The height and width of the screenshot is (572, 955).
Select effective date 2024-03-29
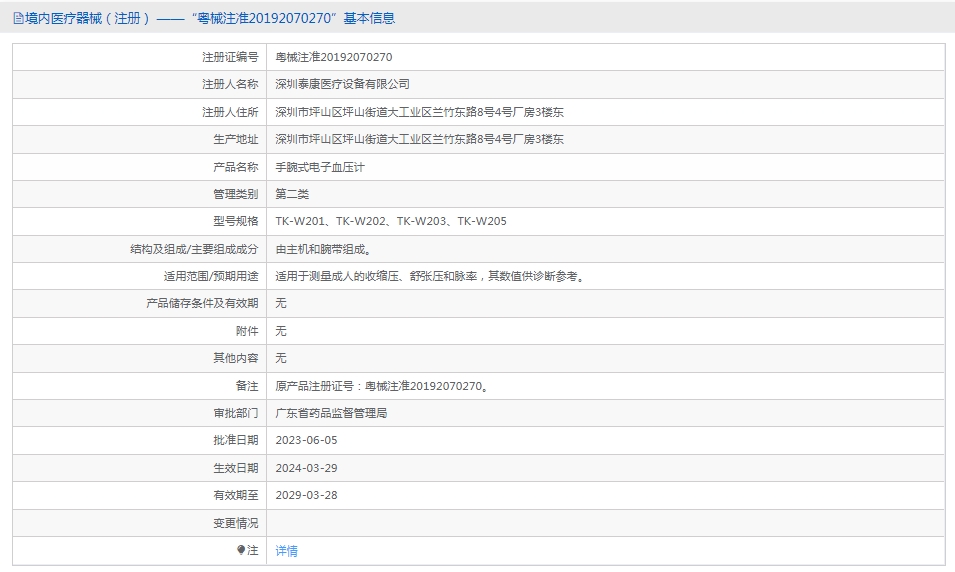[306, 468]
